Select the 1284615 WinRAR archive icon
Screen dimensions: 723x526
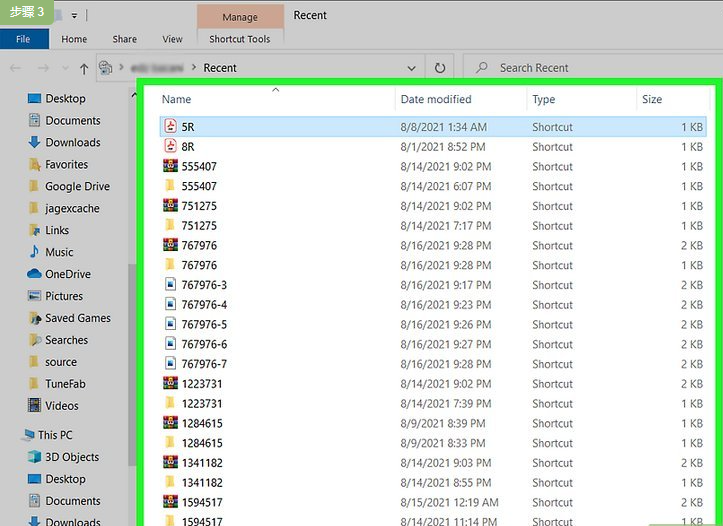(x=171, y=423)
